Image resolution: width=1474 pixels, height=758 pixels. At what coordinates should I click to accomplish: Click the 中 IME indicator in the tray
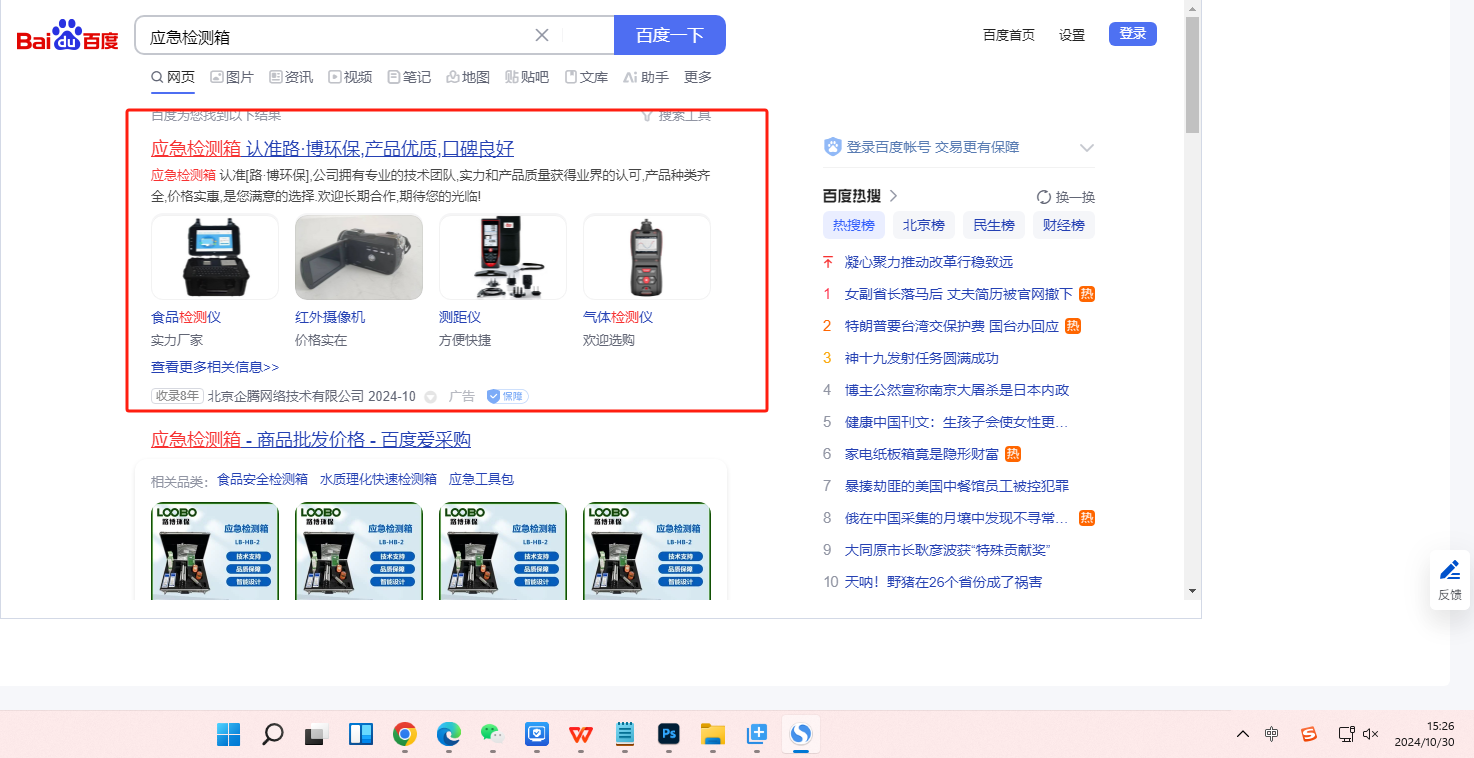click(1271, 734)
